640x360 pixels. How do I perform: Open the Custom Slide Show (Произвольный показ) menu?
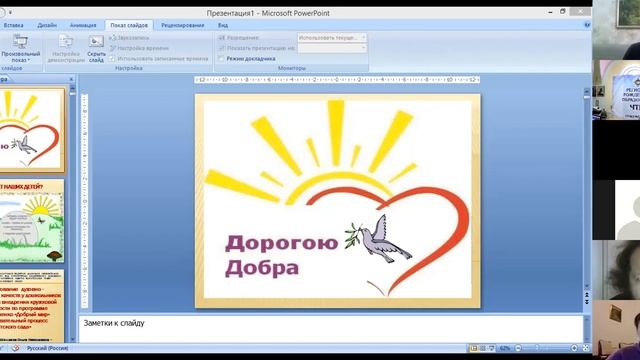[x=20, y=49]
